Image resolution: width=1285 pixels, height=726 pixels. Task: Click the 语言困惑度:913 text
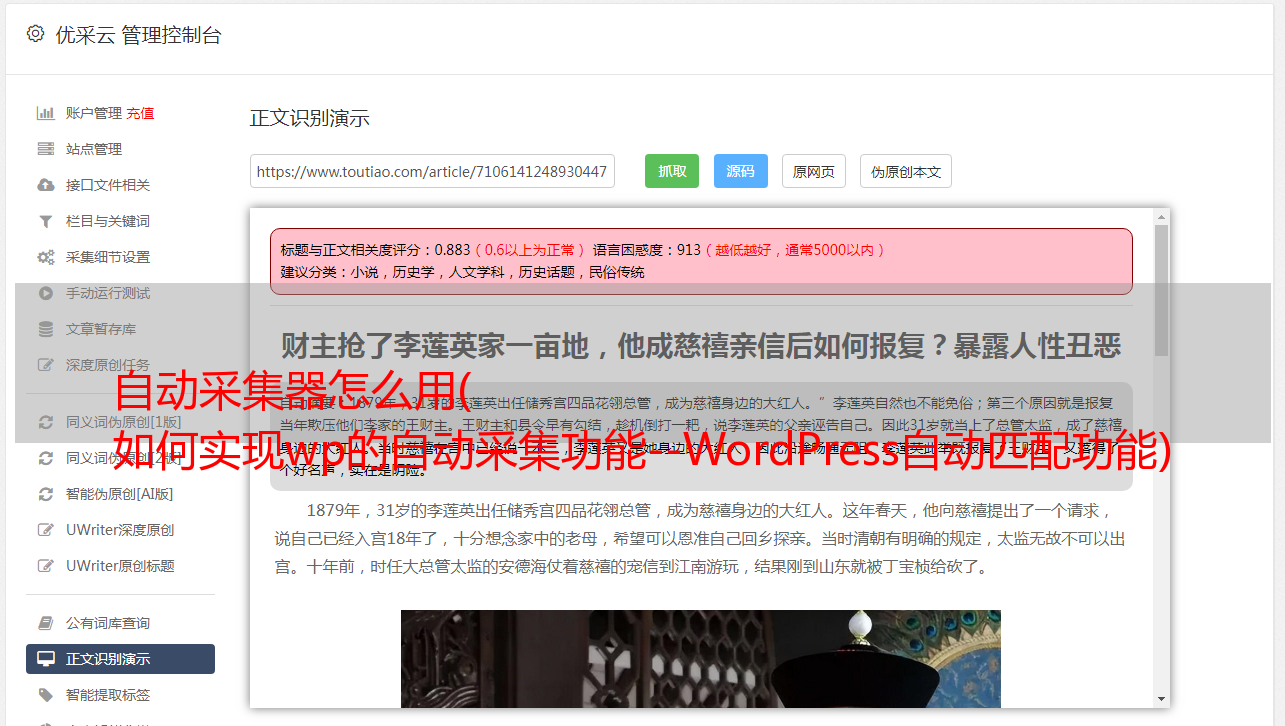coord(647,250)
